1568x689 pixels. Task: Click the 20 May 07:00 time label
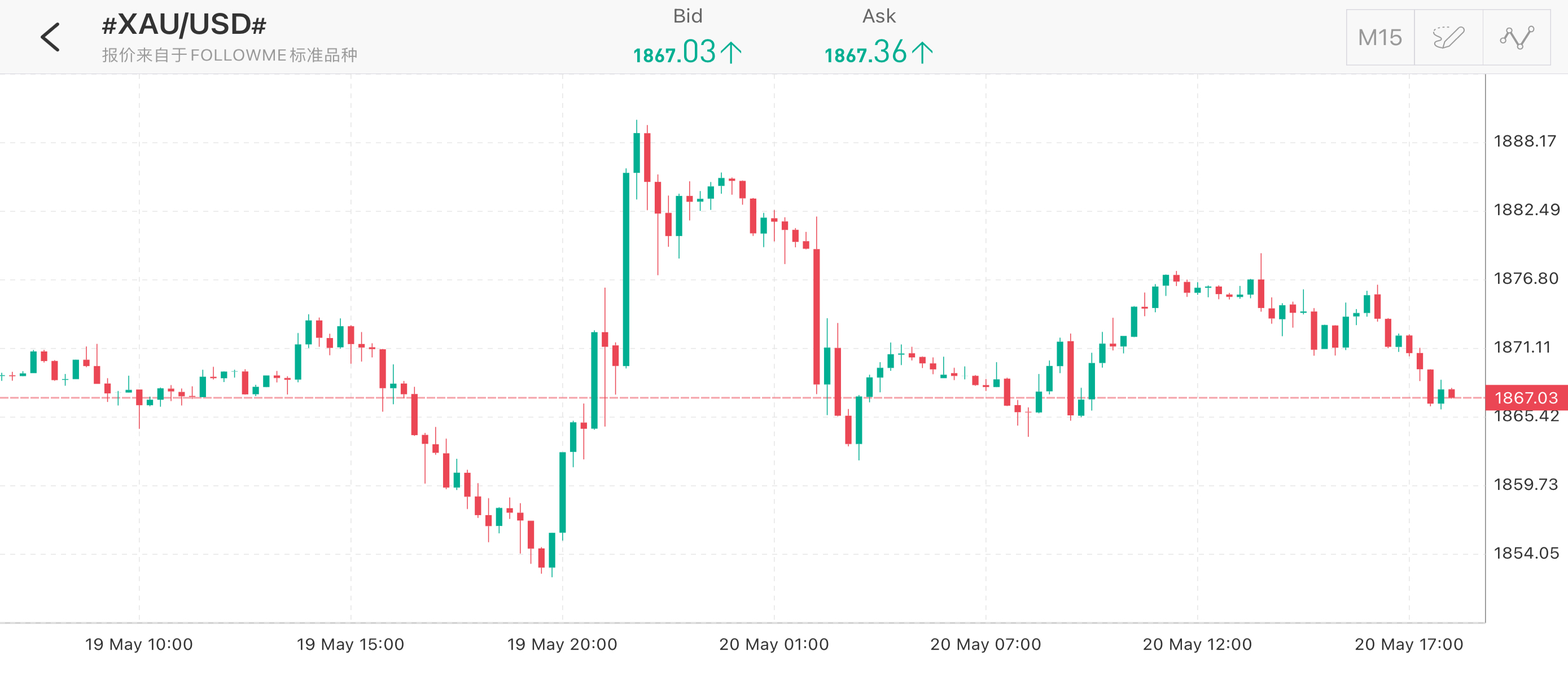(x=986, y=644)
